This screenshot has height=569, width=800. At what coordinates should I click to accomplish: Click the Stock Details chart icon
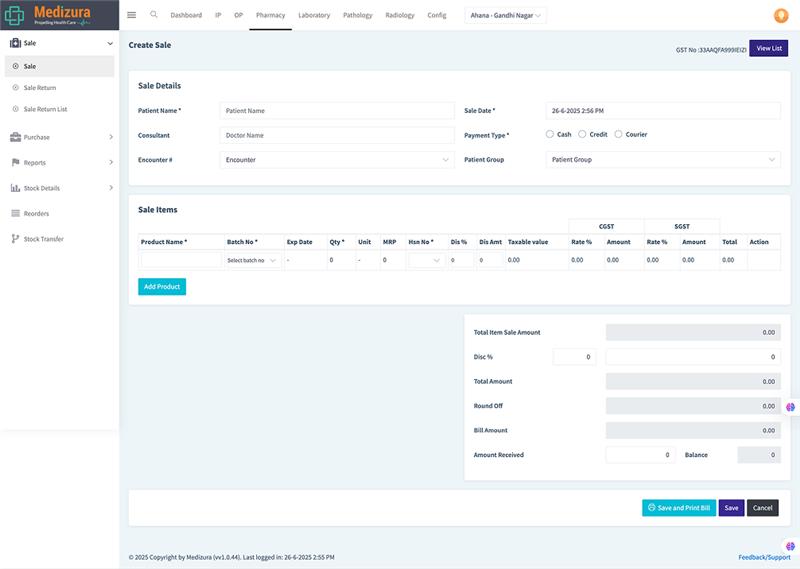point(15,188)
